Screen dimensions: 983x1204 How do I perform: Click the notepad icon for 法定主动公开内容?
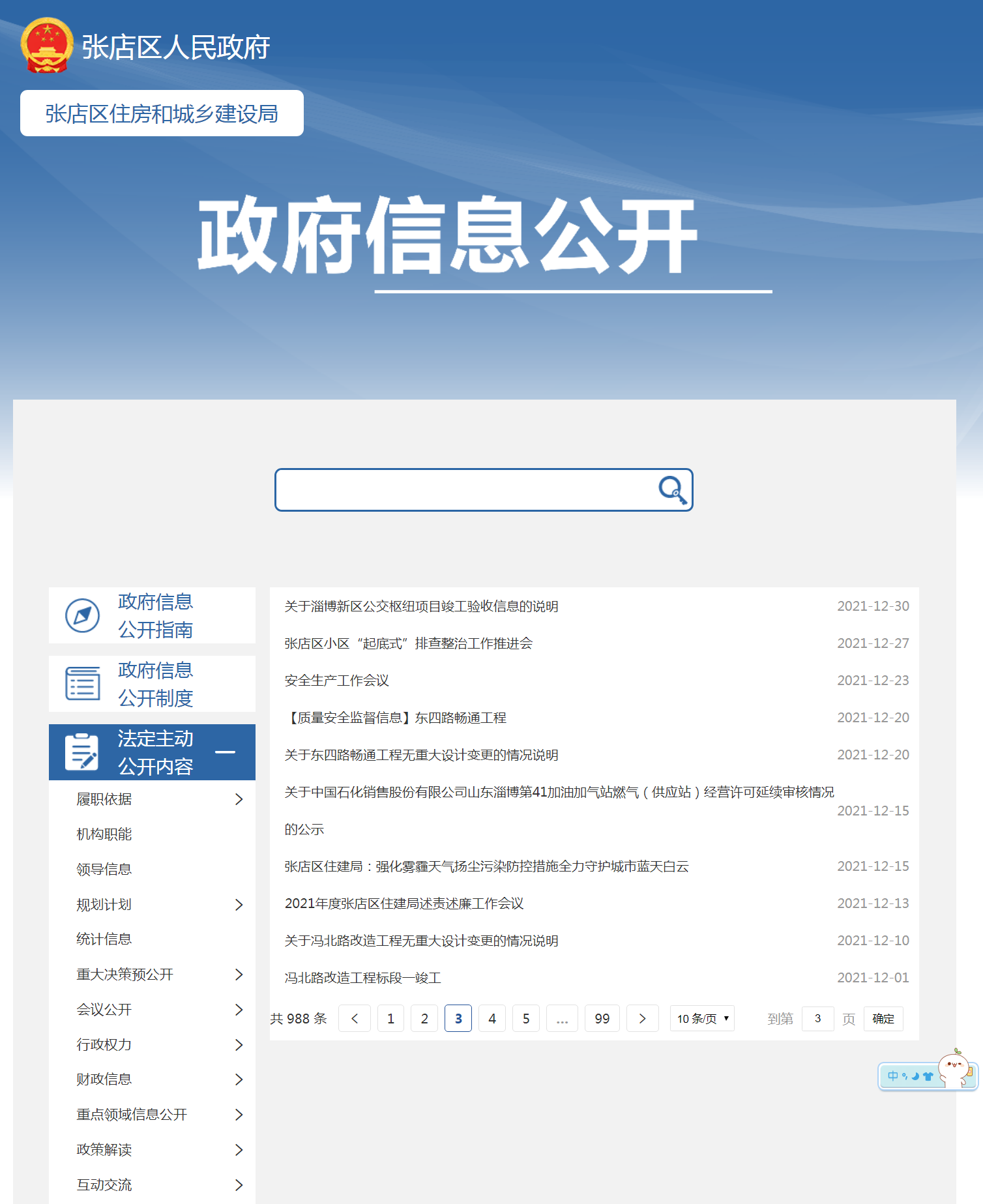[82, 752]
